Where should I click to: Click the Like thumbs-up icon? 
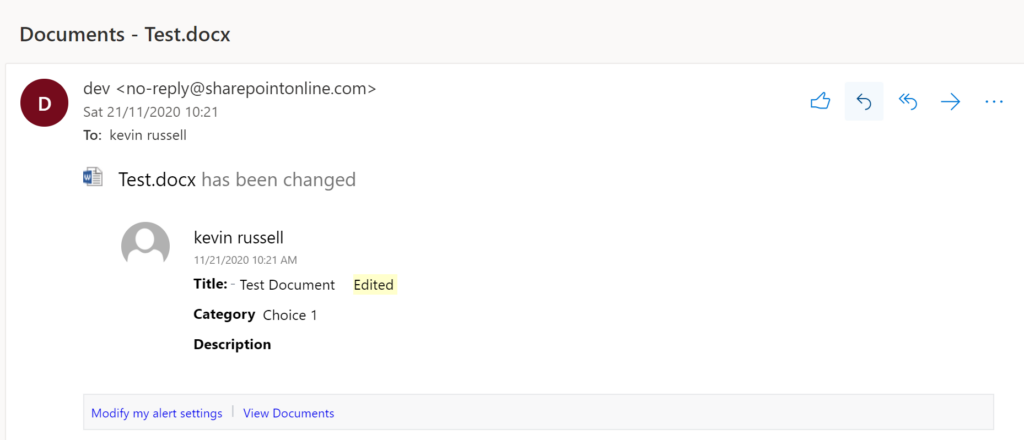coord(820,102)
